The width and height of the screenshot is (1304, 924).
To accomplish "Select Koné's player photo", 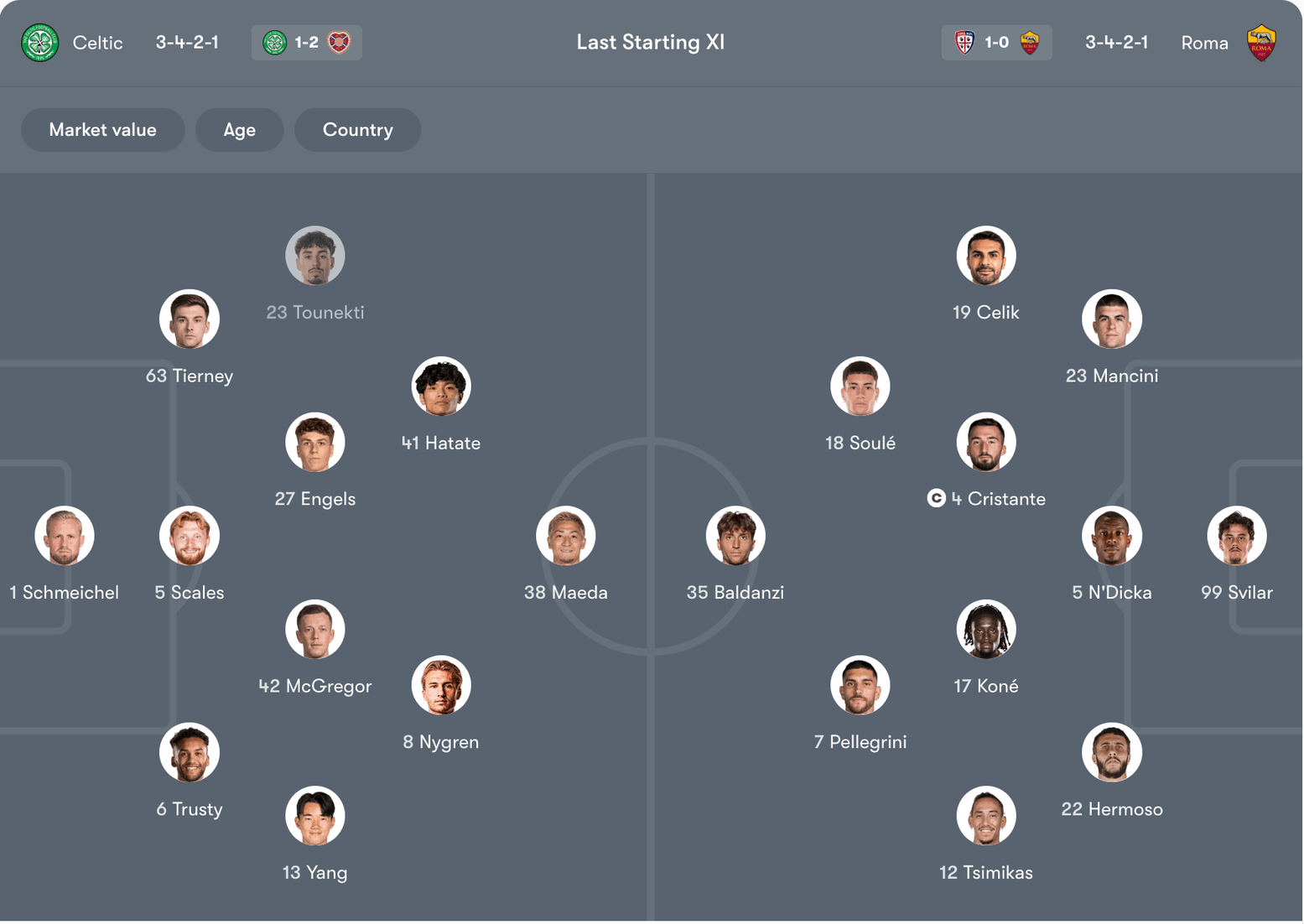I will tap(986, 630).
